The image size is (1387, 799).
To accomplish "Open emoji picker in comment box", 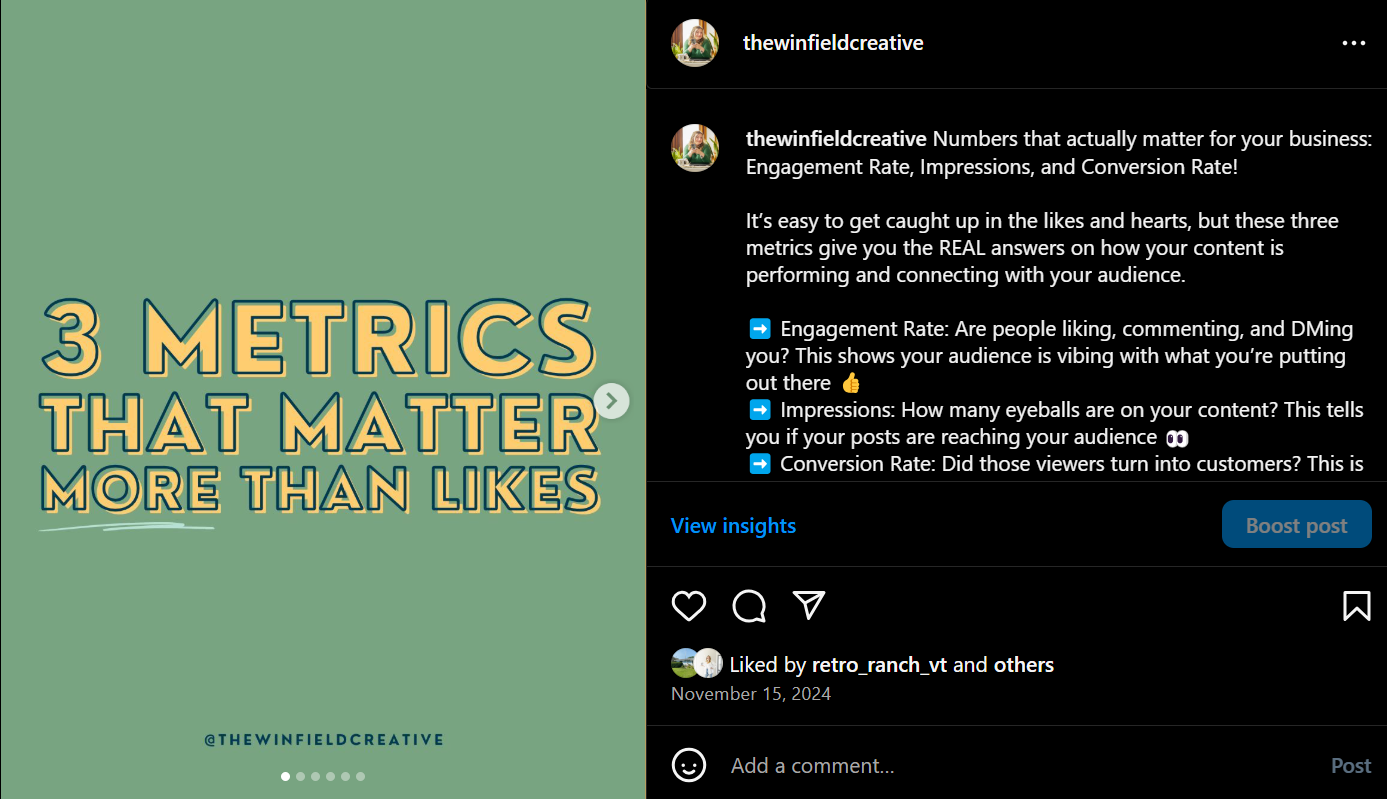I will (x=688, y=766).
